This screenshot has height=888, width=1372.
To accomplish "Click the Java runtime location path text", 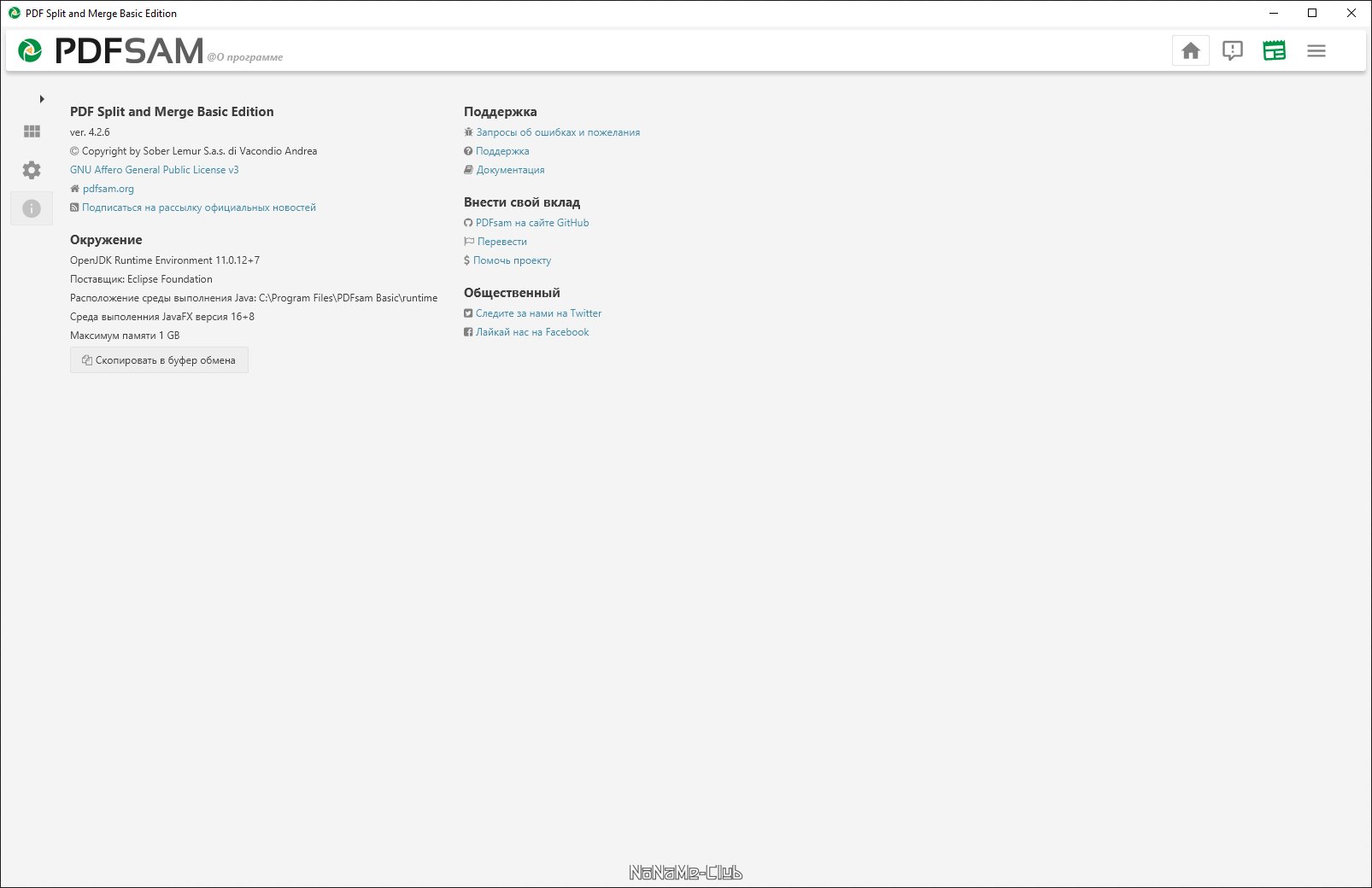I will click(254, 298).
